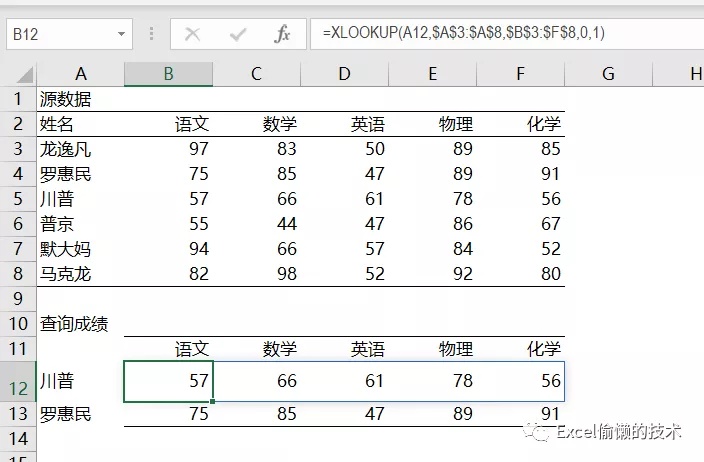Image resolution: width=704 pixels, height=462 pixels.
Task: Select row 1 header
Action: tap(18, 99)
